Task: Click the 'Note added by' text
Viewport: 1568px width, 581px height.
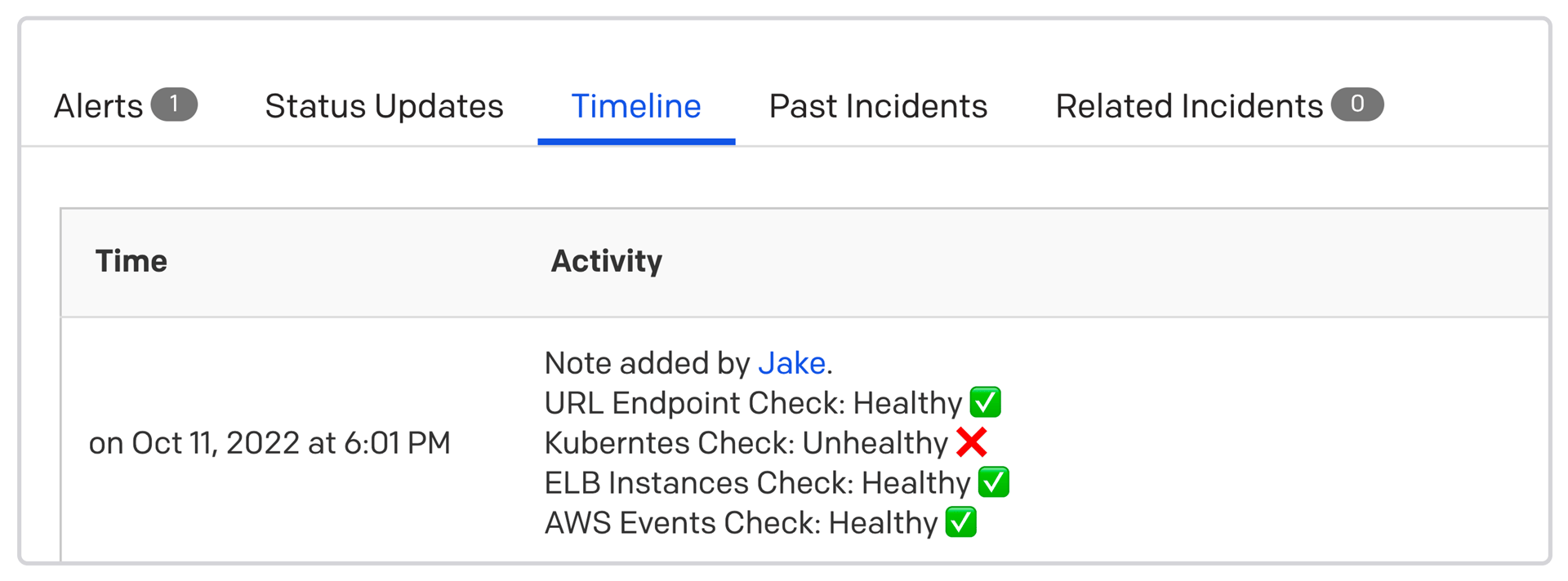Action: pos(647,363)
